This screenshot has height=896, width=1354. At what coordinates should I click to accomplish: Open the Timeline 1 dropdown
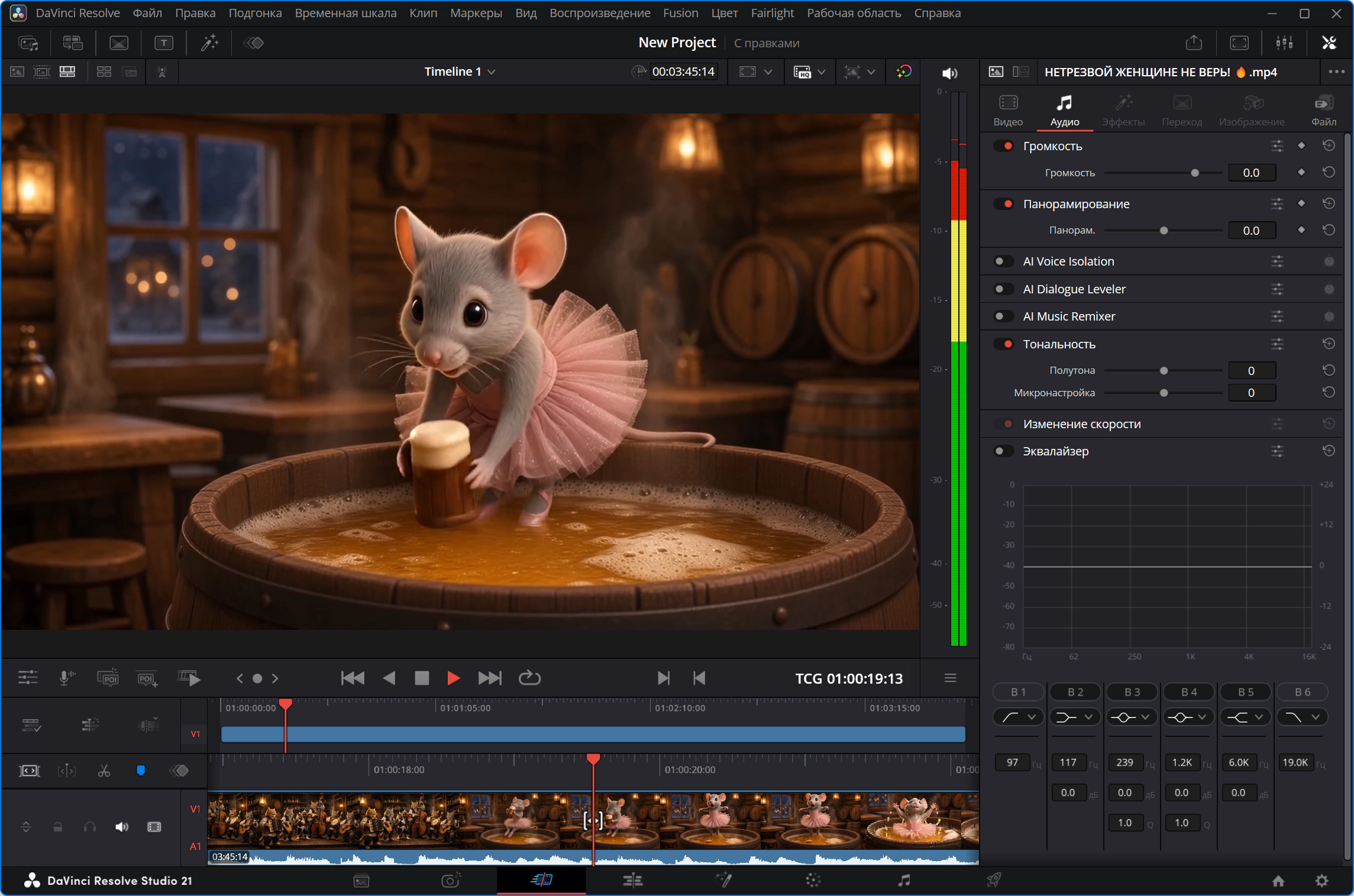coord(460,72)
